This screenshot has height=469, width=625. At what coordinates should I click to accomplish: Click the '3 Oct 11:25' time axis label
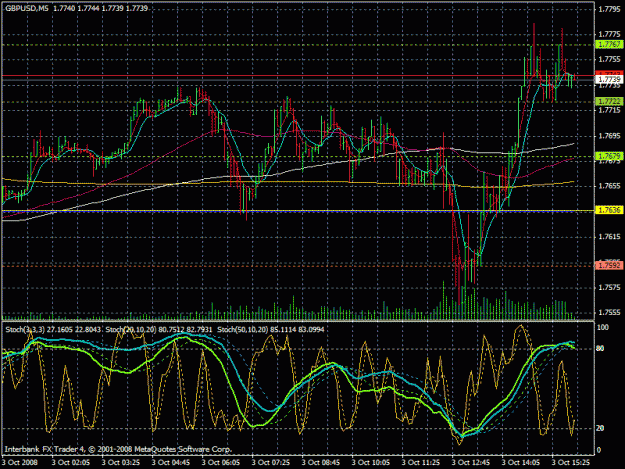[x=421, y=463]
